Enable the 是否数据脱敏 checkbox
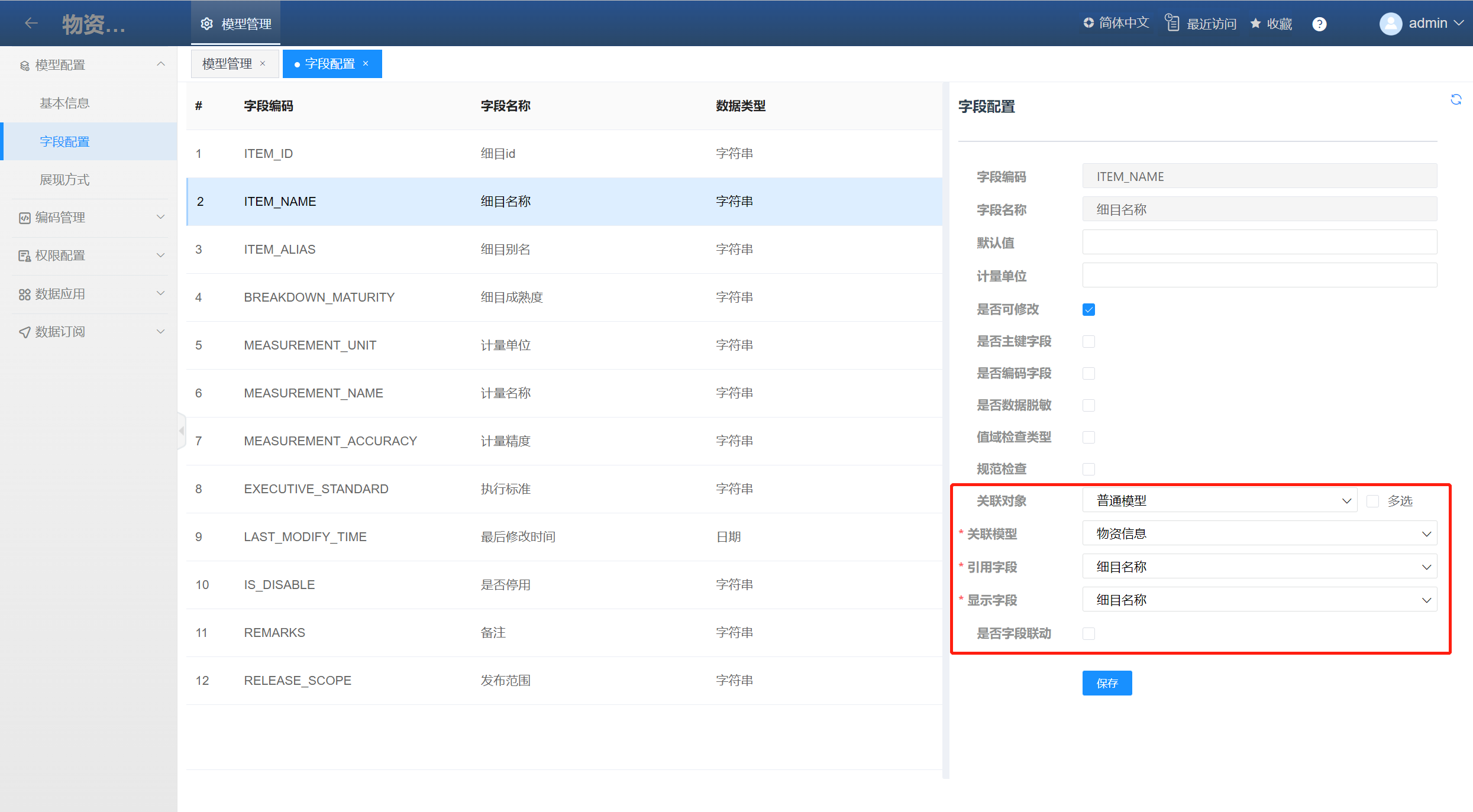 coord(1088,405)
